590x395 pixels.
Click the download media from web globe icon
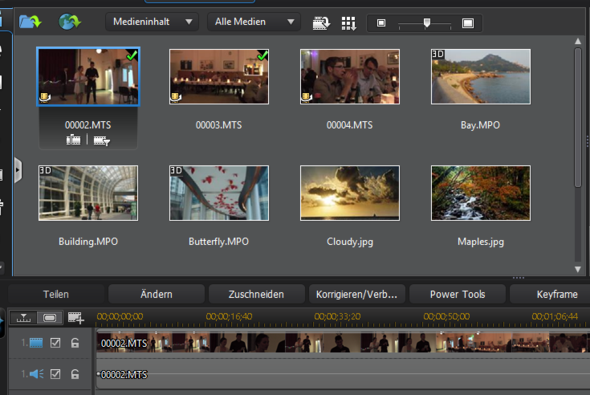point(70,21)
